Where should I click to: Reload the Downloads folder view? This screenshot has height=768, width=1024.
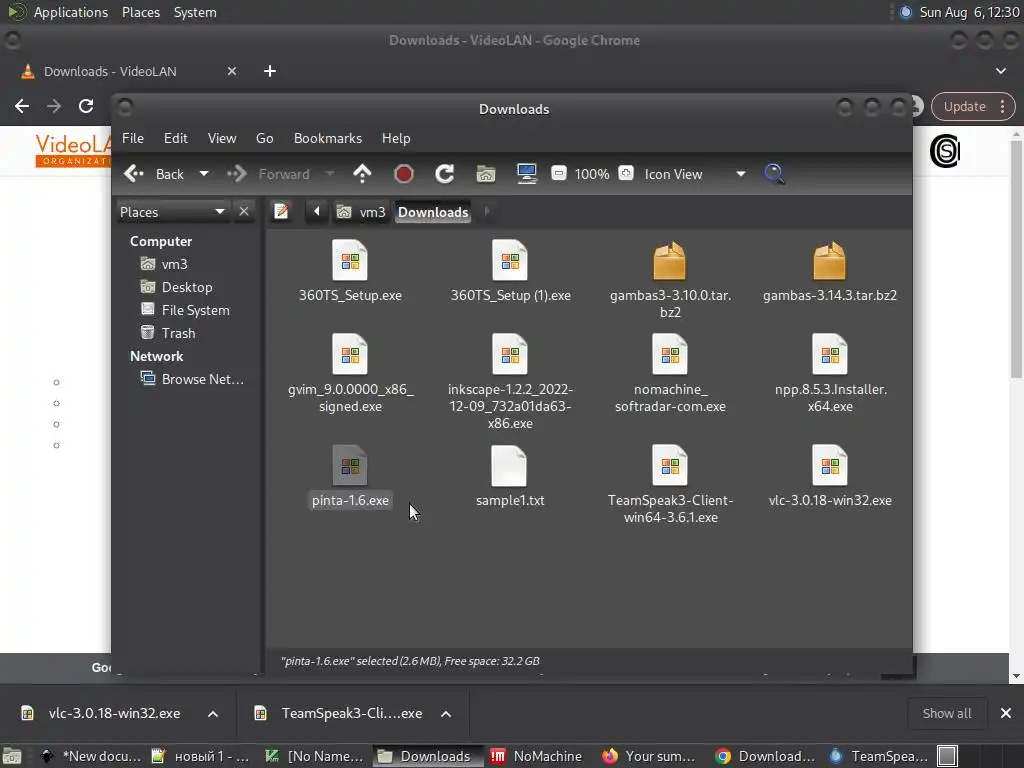[x=445, y=174]
